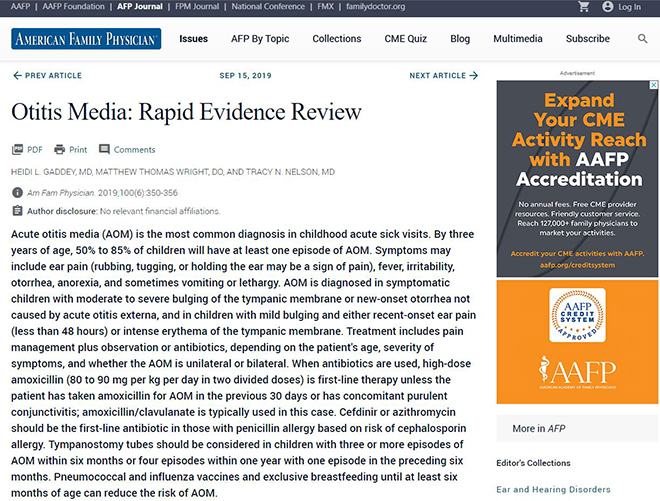
Task: Go to the PREV ARTICLE link
Action: 53,75
